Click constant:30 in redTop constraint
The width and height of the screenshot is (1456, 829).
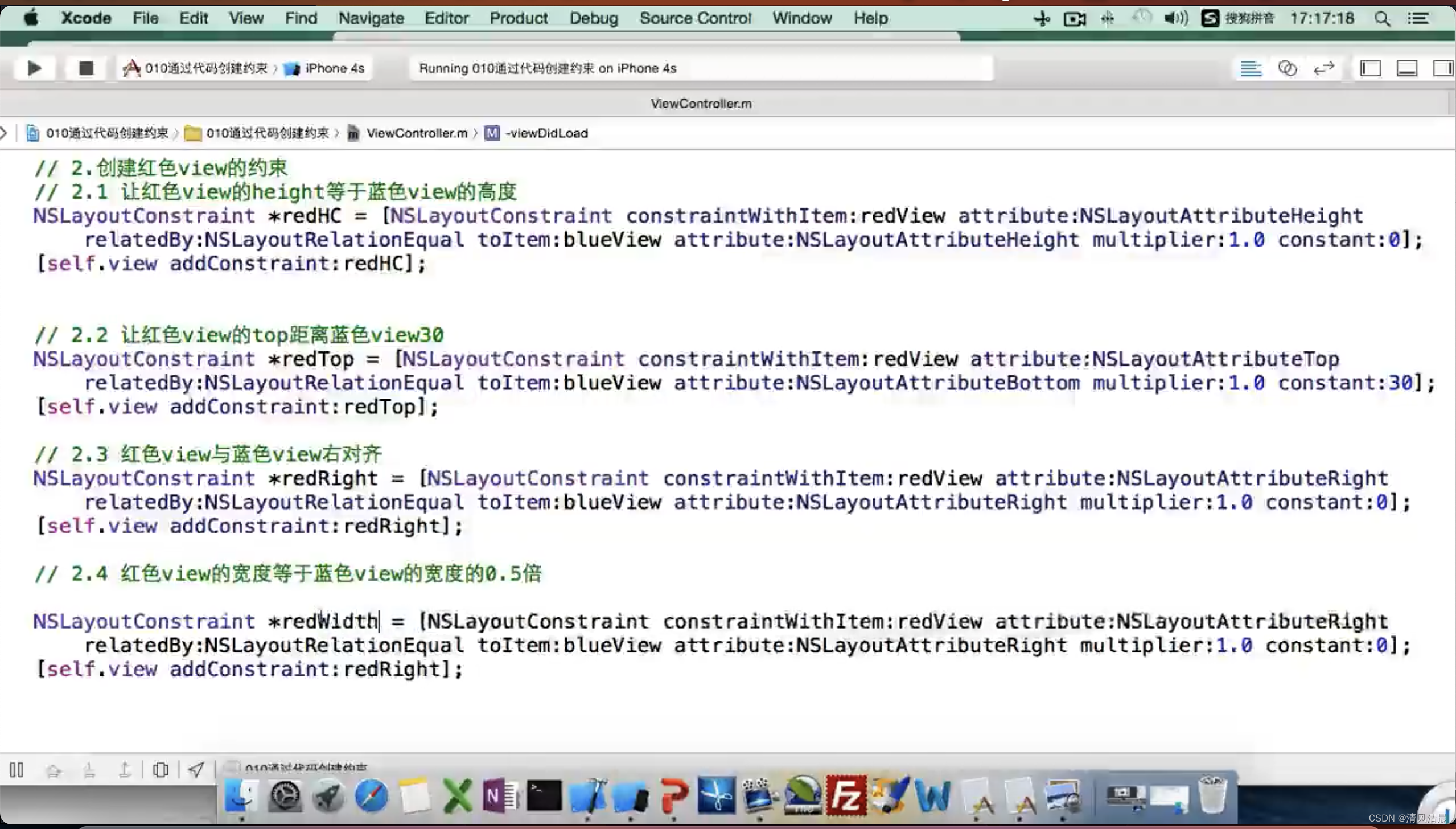(1346, 383)
